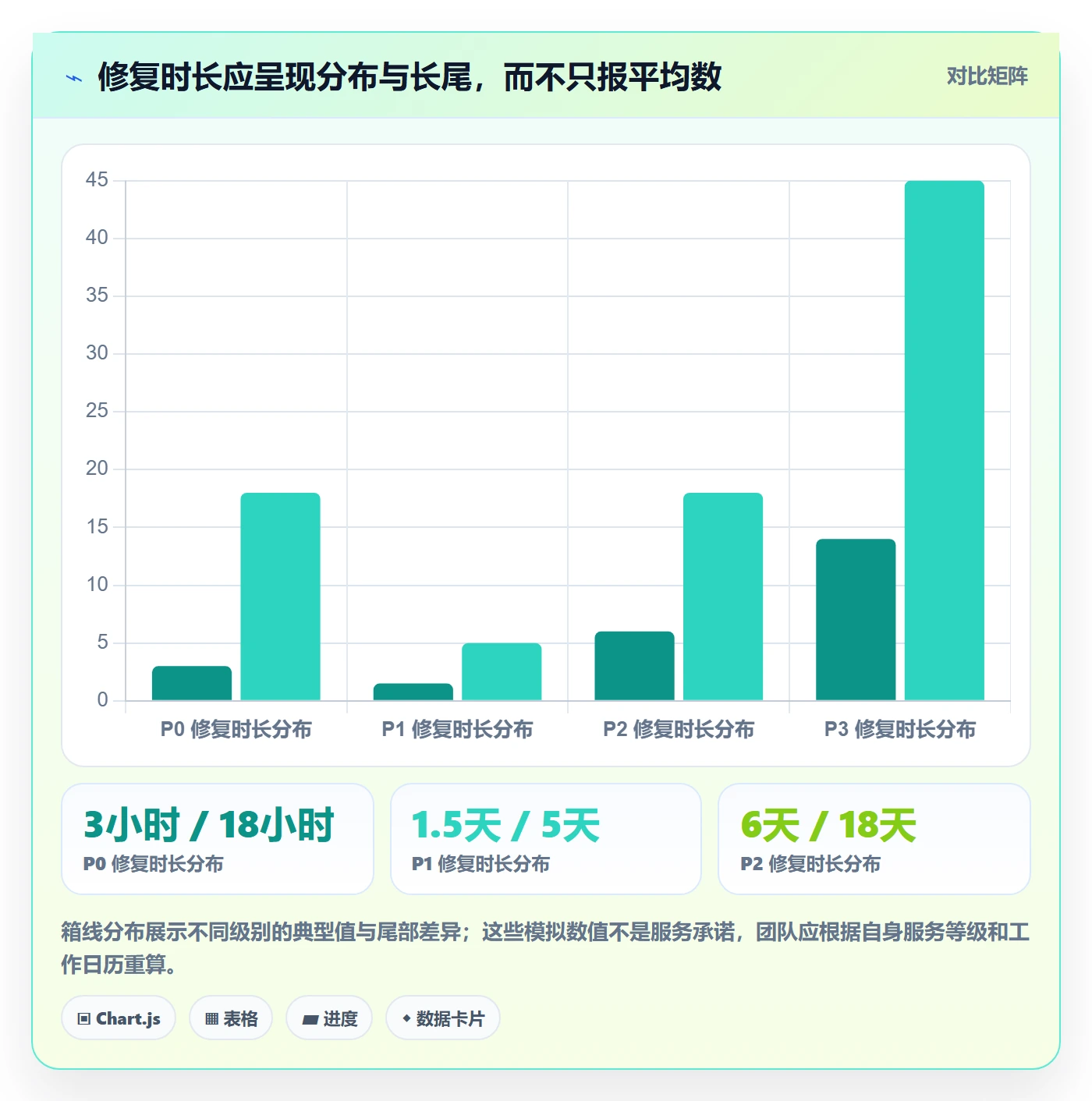Open the 1.5天 / 5天 data card
This screenshot has width=1092, height=1101.
click(x=546, y=839)
